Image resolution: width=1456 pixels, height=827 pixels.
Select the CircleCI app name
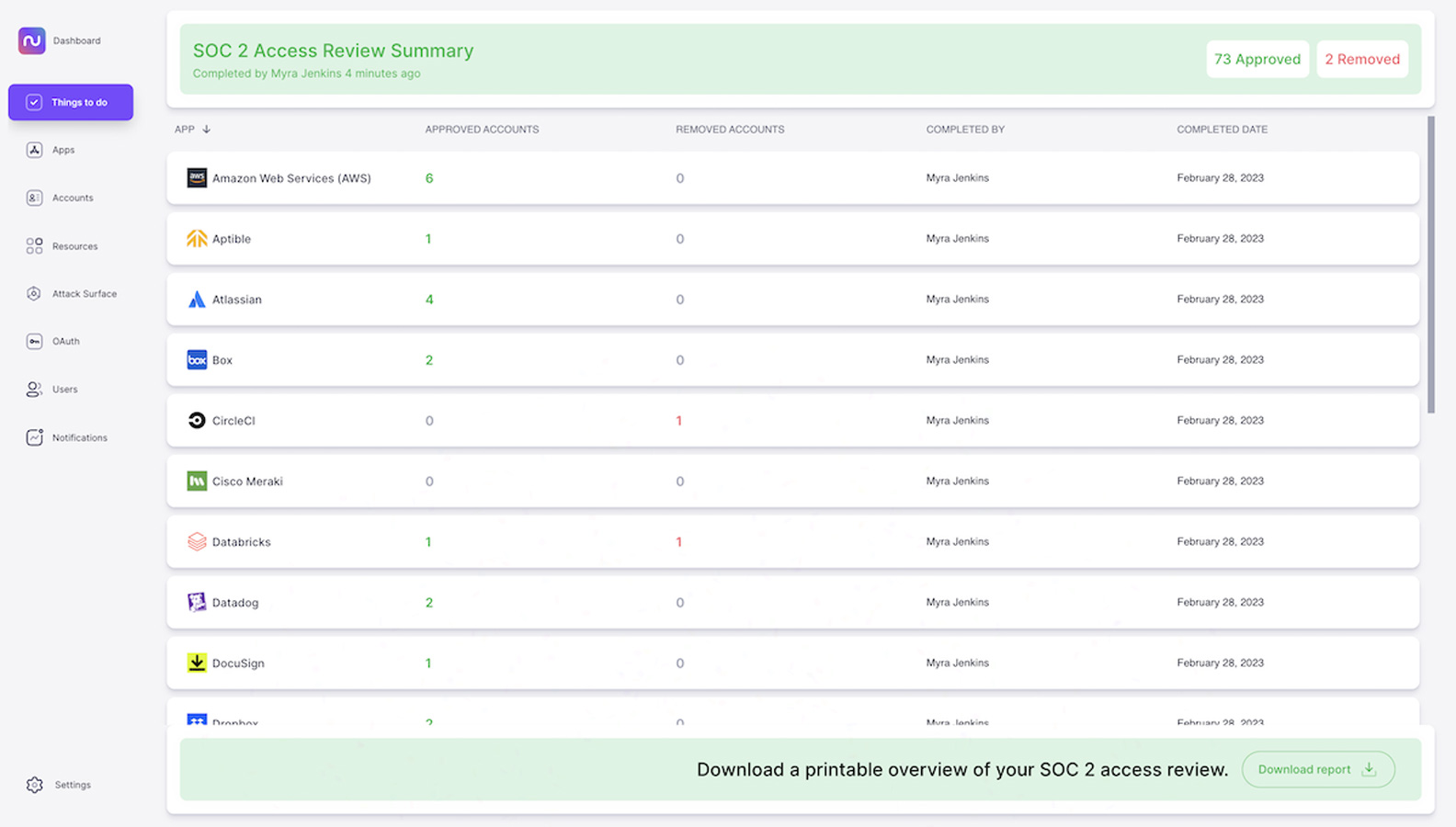click(233, 421)
